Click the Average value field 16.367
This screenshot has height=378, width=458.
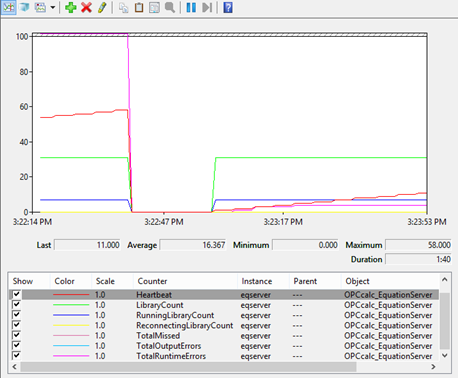click(193, 245)
